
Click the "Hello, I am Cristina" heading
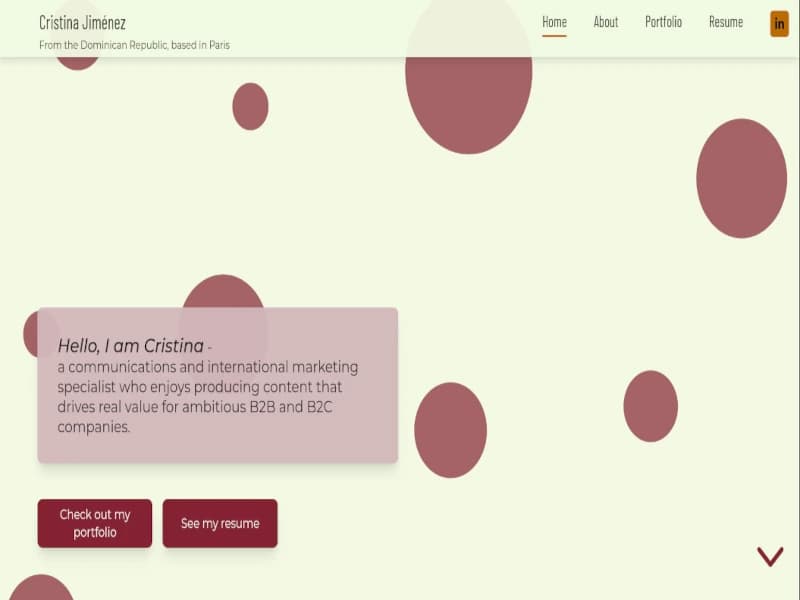click(130, 346)
